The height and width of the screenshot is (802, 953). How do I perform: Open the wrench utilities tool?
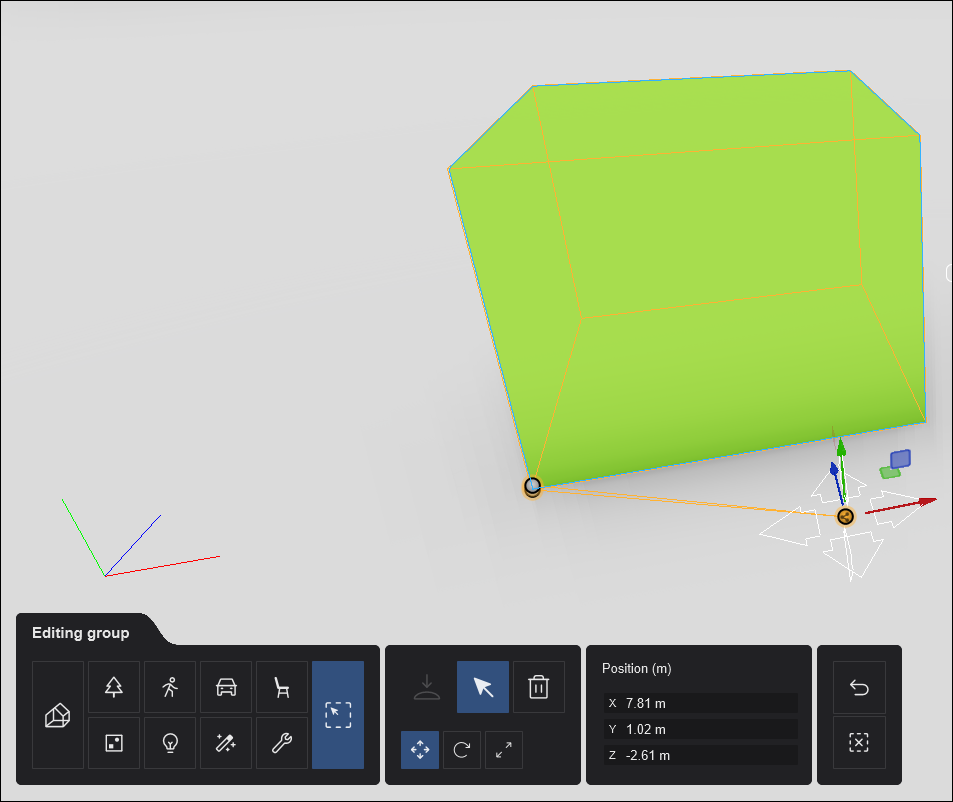pos(282,743)
